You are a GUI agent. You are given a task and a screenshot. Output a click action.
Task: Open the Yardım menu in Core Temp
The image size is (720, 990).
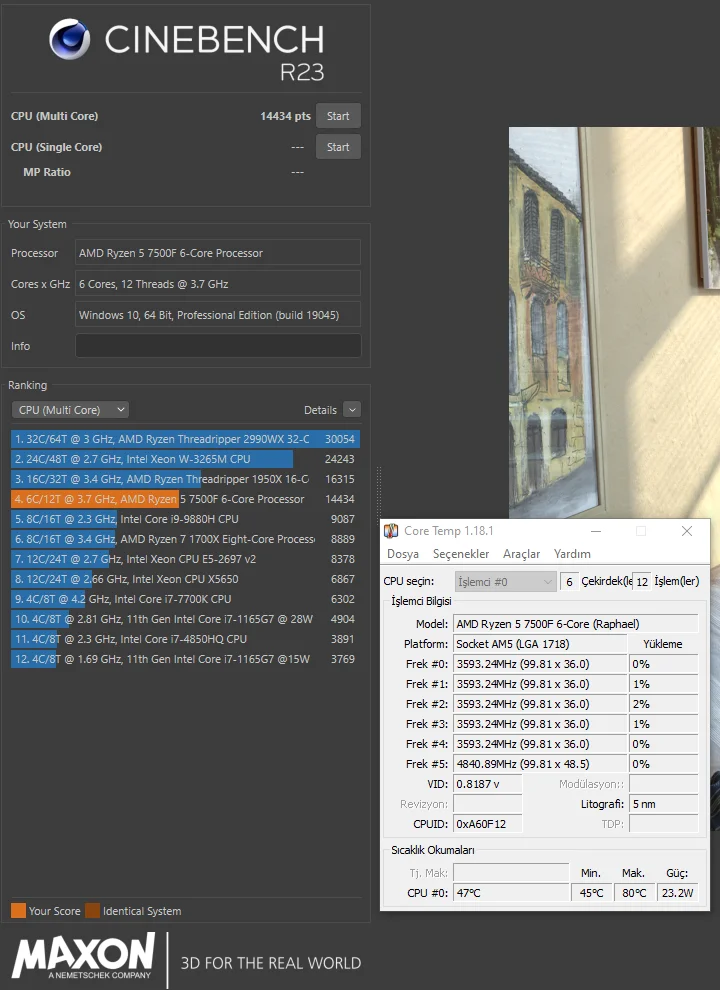pos(572,554)
